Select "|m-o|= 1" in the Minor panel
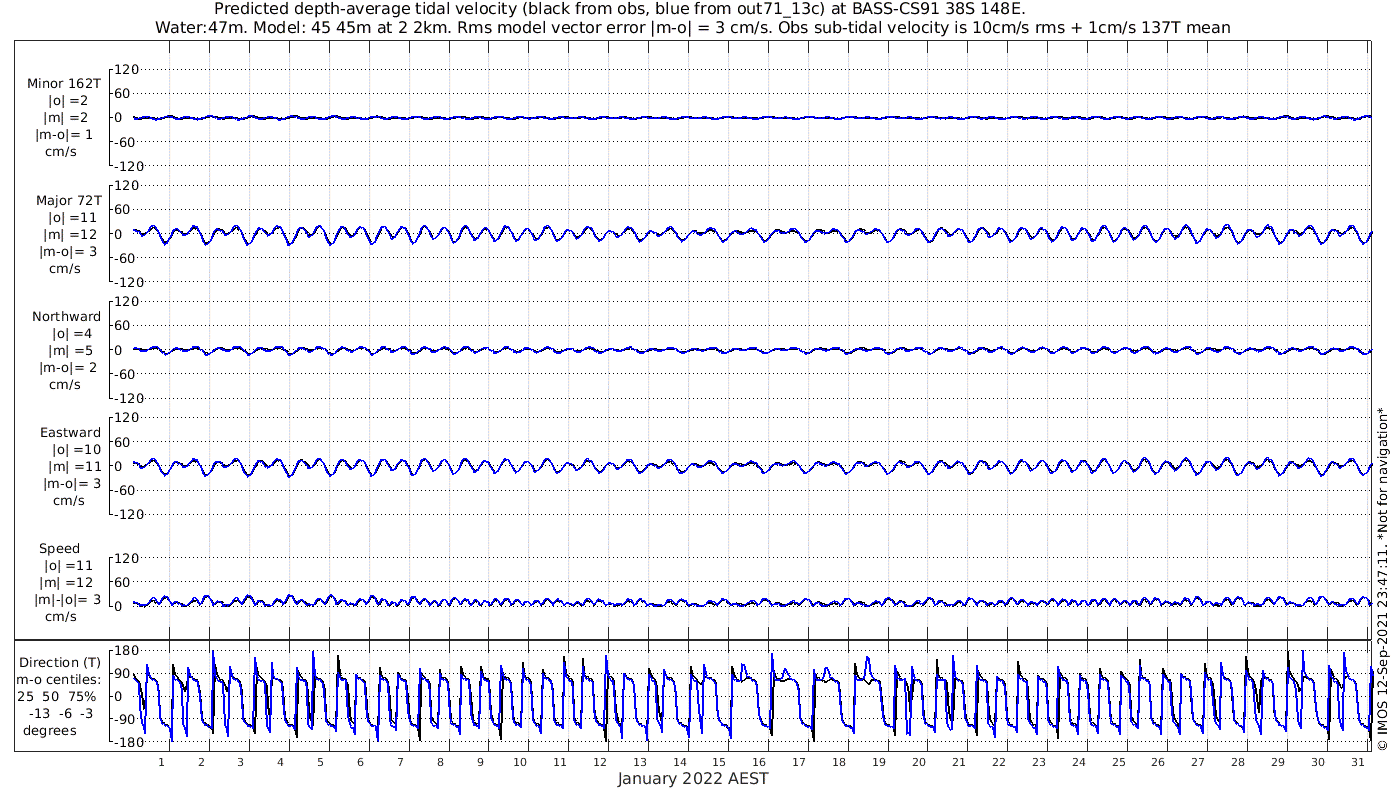Image resolution: width=1400 pixels, height=800 pixels. click(x=65, y=135)
